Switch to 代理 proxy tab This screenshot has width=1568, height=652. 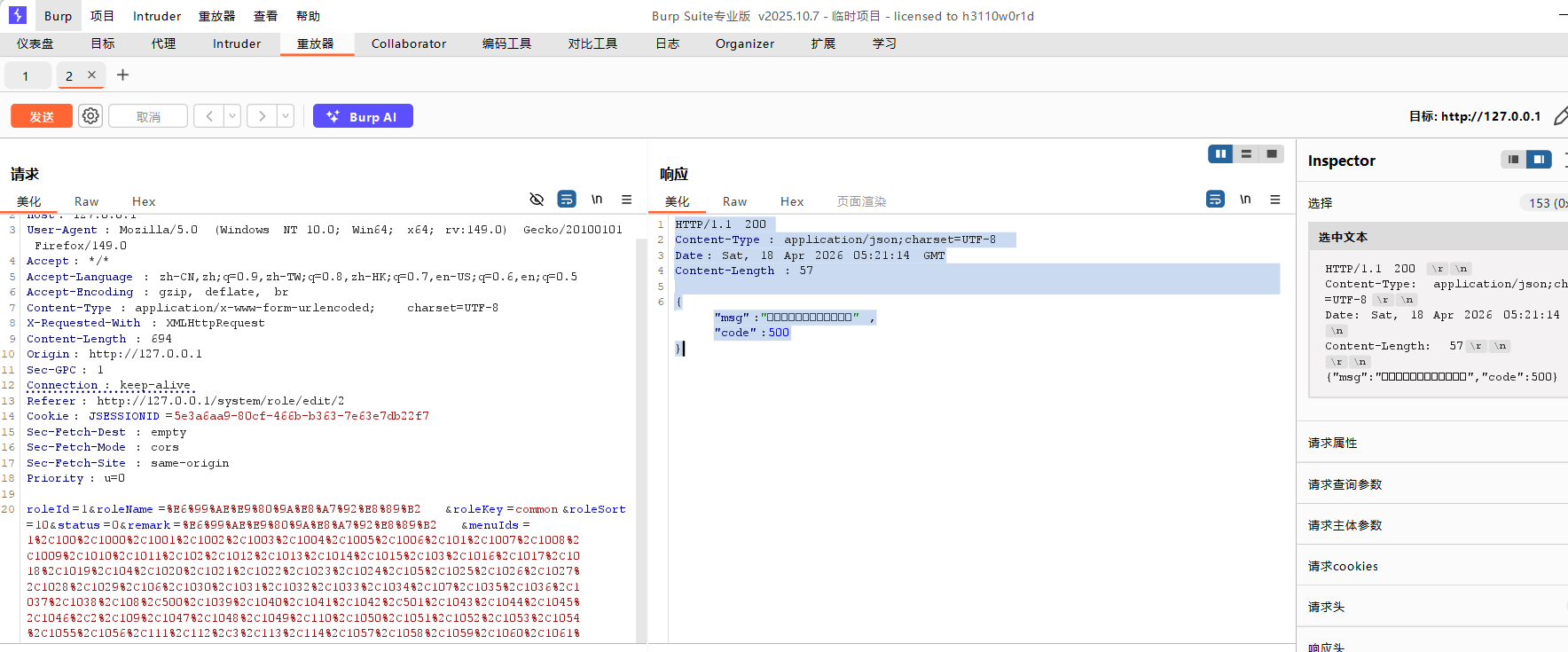pos(163,43)
